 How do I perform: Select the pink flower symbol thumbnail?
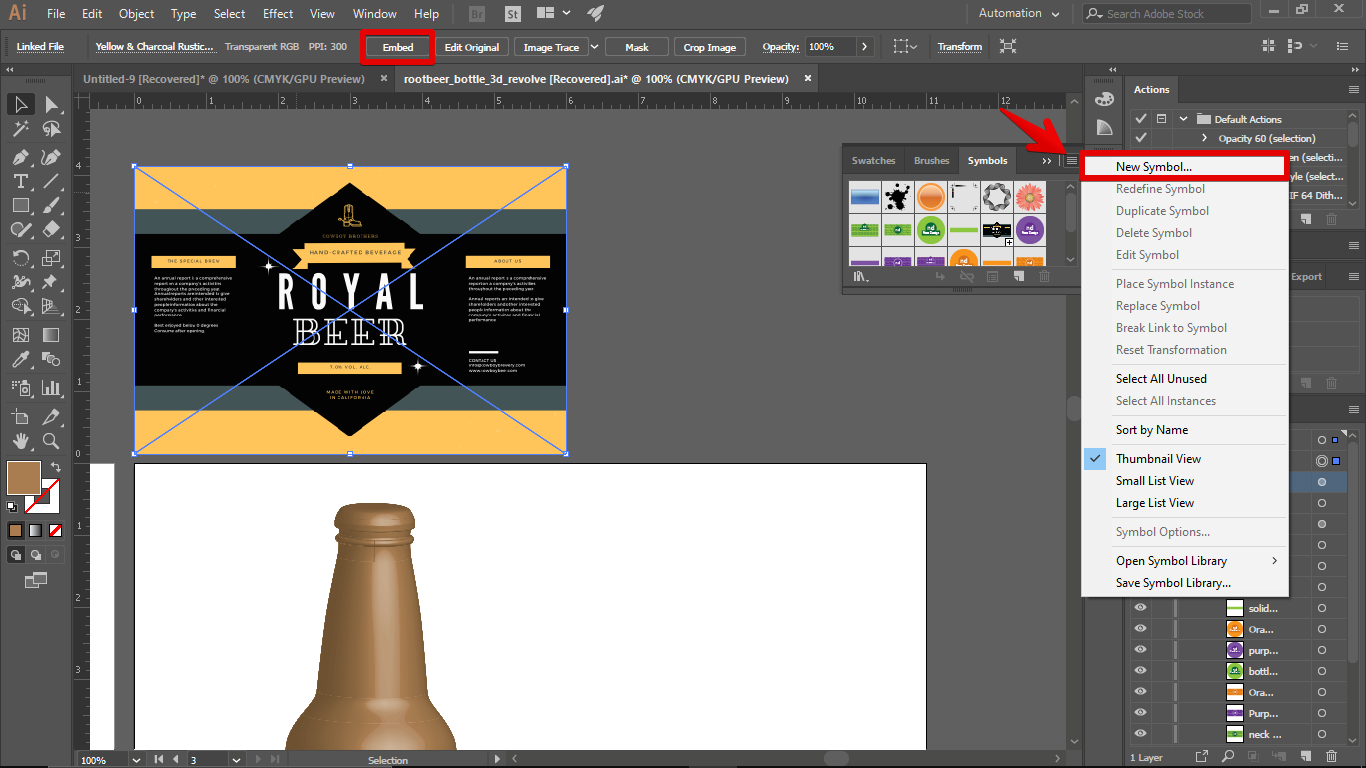[1029, 197]
